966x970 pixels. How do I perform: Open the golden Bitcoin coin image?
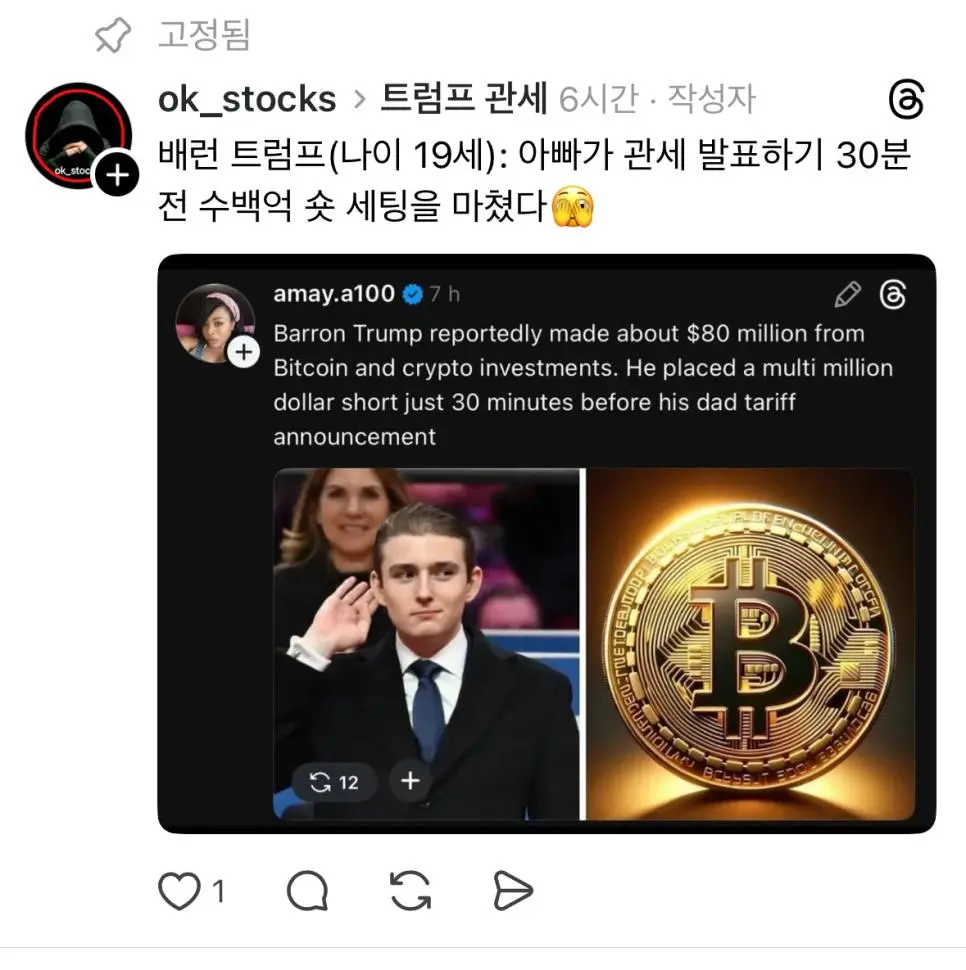point(750,644)
